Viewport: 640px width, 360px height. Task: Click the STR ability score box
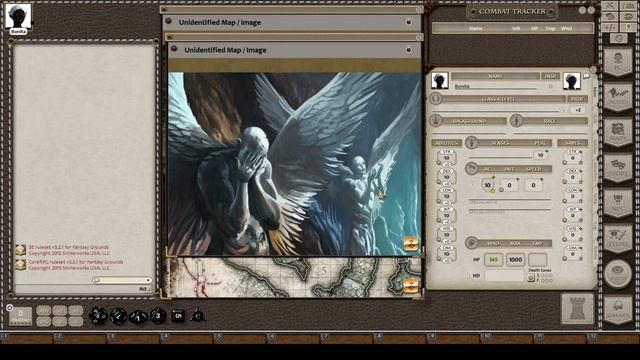click(447, 158)
